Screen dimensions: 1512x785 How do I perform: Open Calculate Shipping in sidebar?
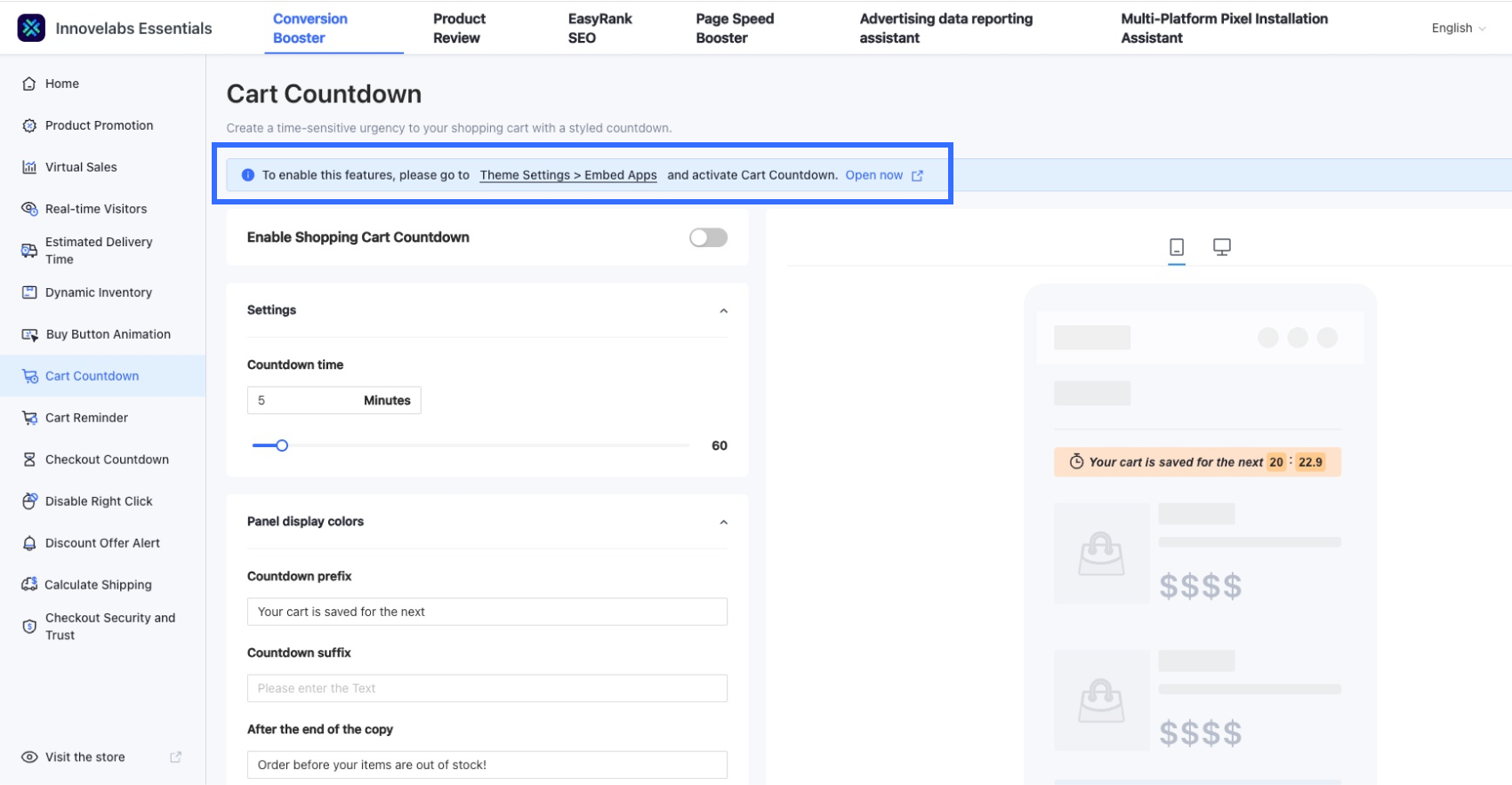98,585
